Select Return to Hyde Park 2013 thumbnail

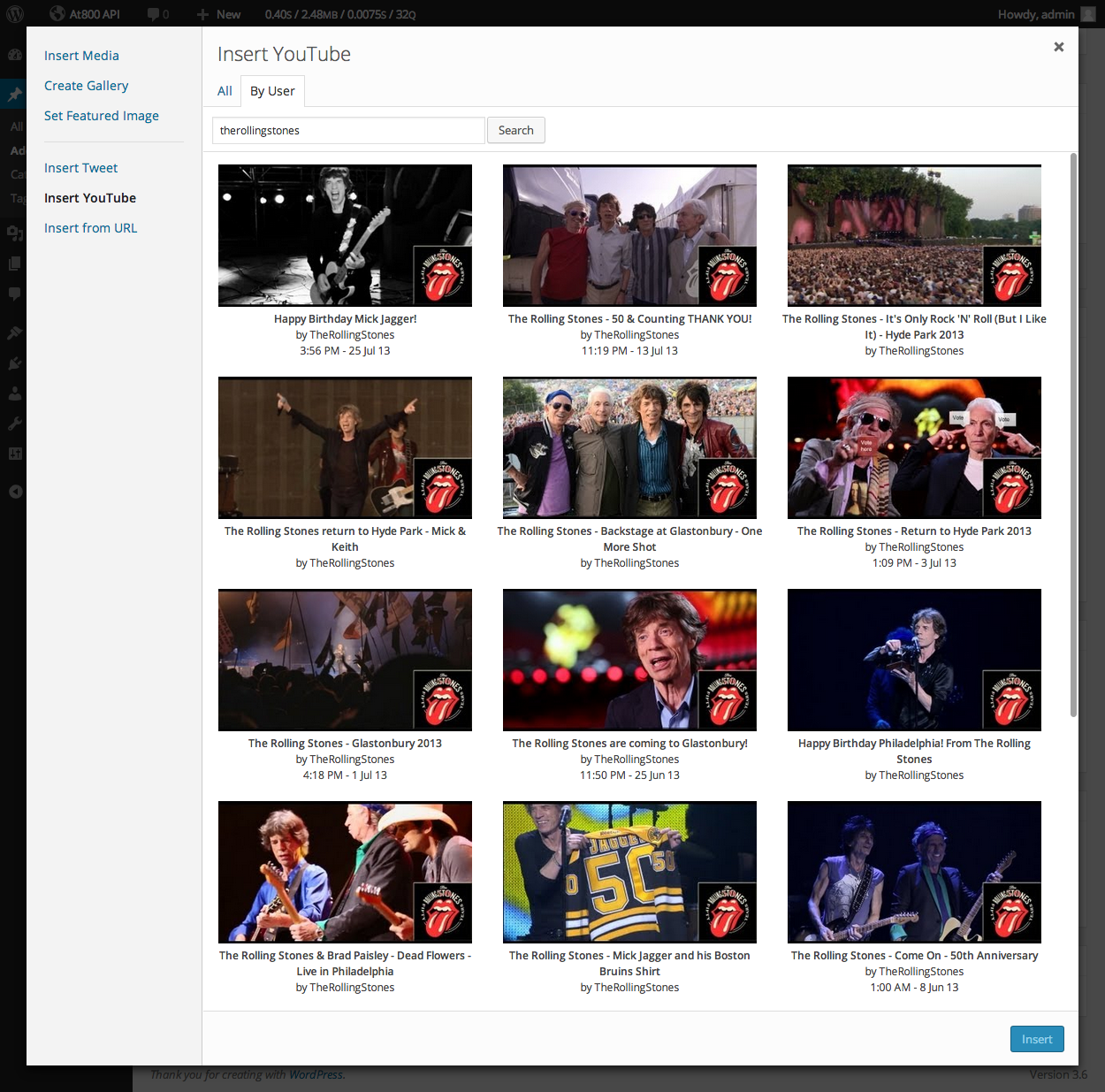pyautogui.click(x=914, y=447)
